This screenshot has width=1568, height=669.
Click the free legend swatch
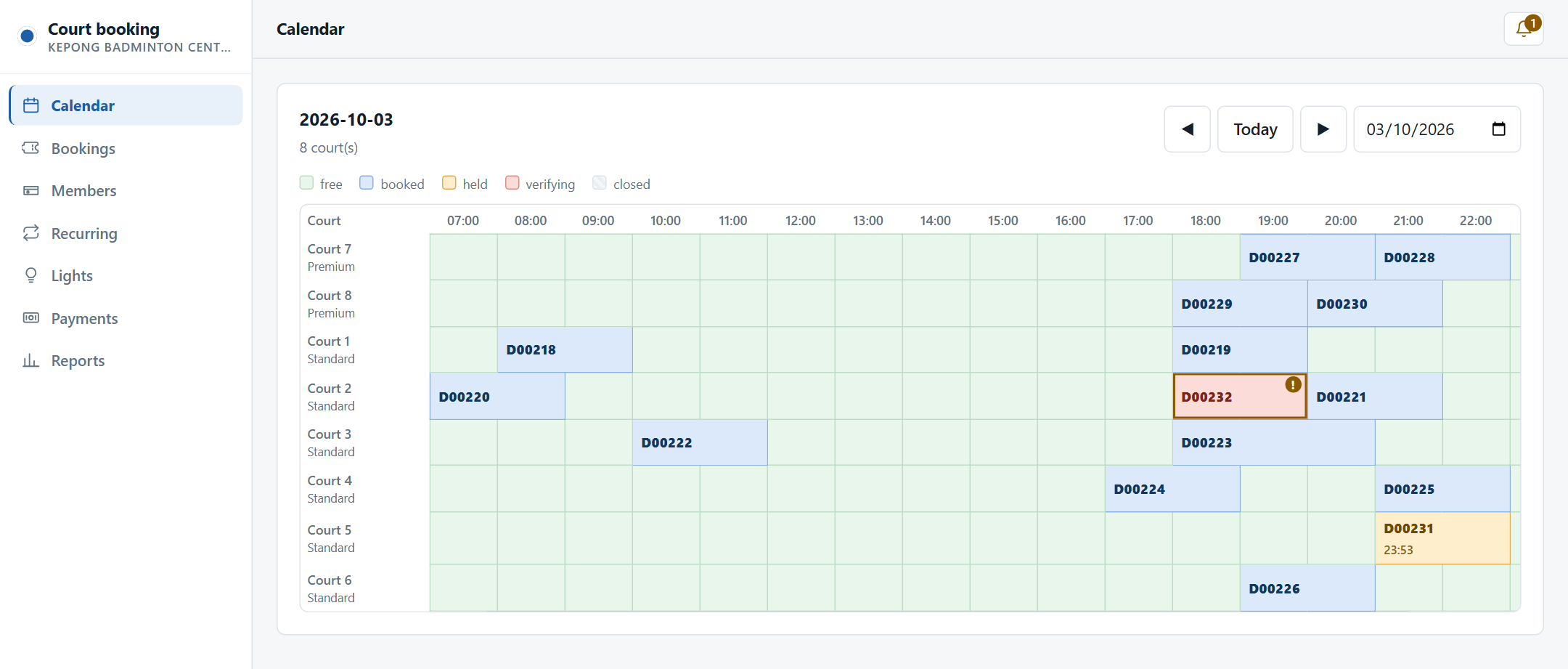pos(306,183)
